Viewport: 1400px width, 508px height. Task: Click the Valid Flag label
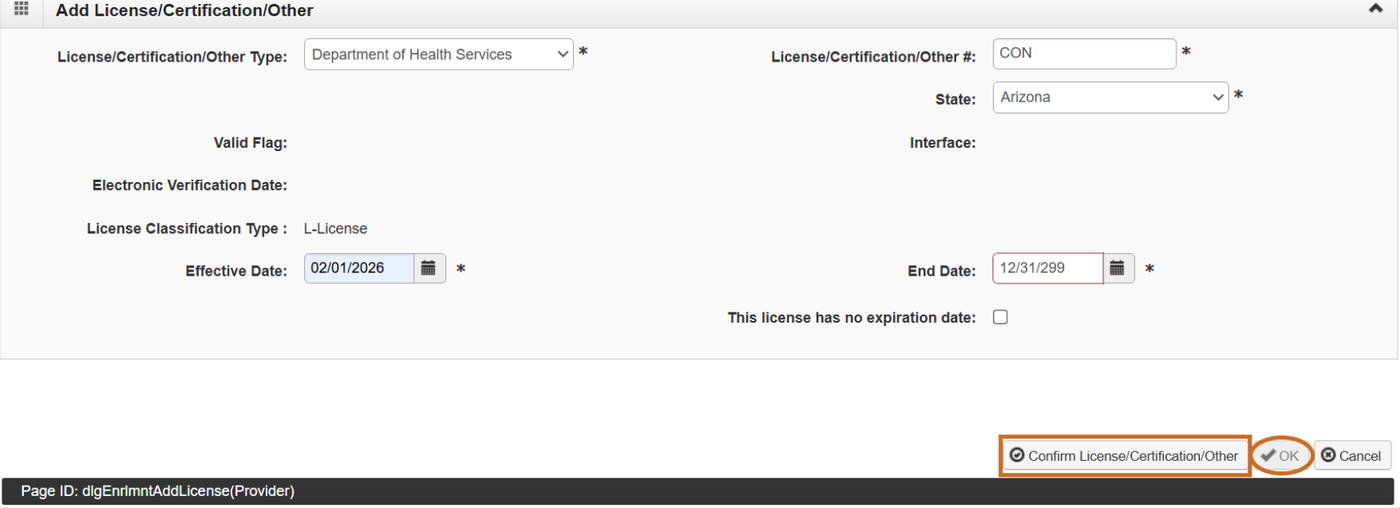(x=250, y=143)
